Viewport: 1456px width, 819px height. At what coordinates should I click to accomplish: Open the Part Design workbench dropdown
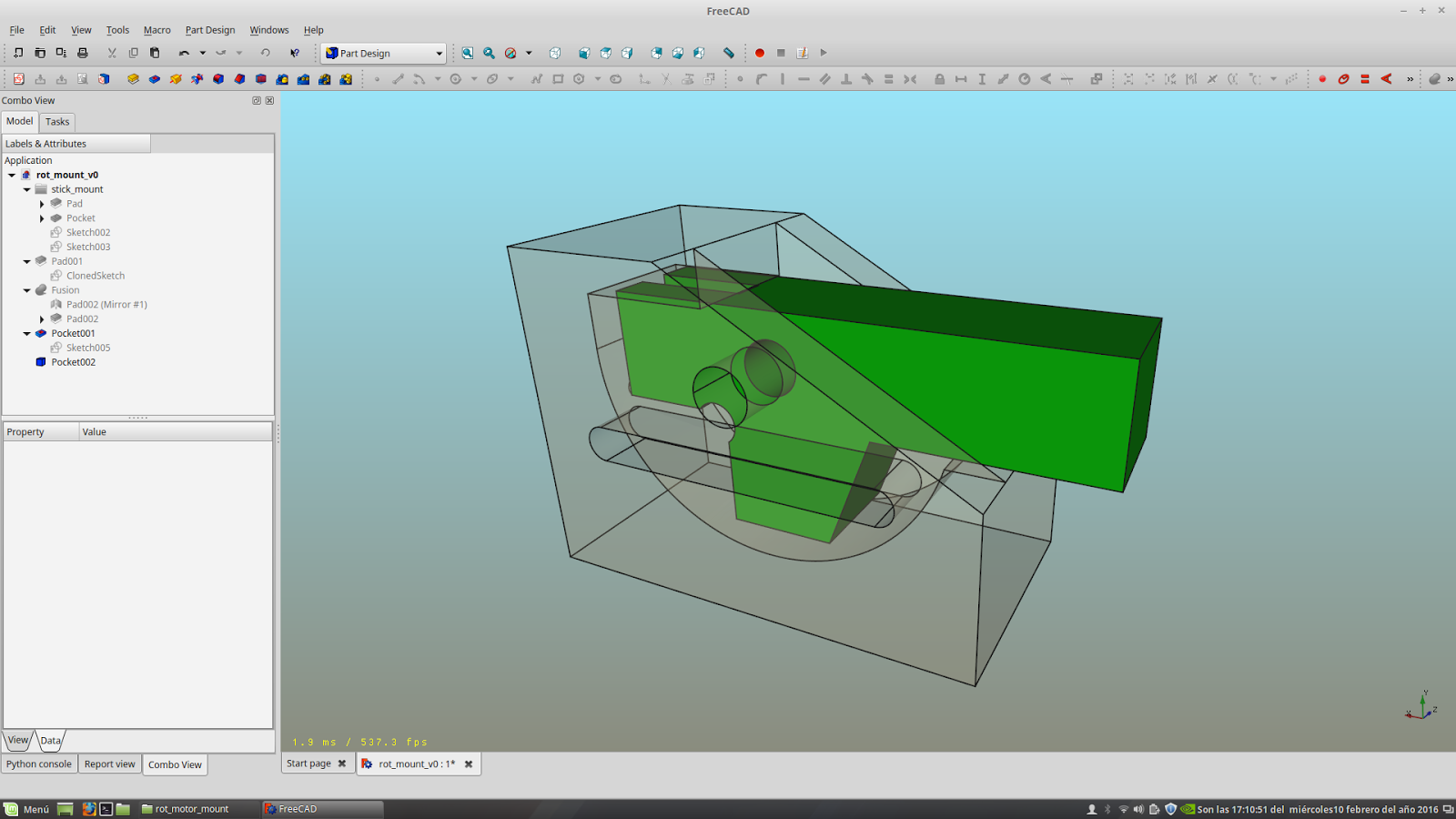coord(383,53)
